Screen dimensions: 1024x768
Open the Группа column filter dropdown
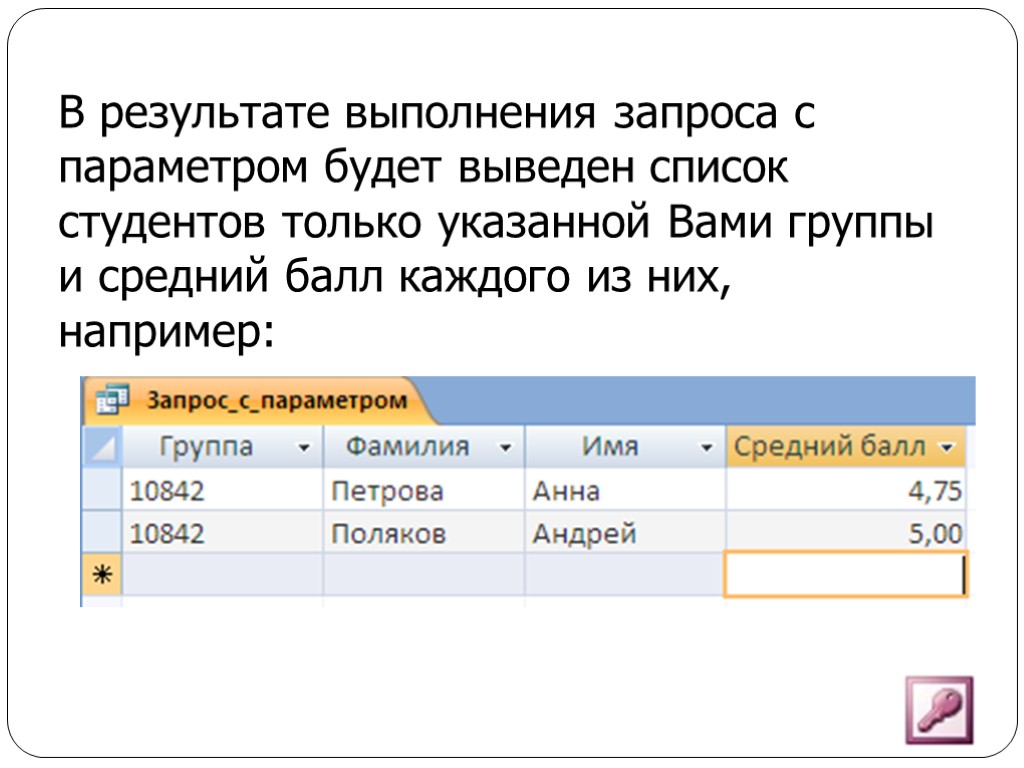(x=304, y=448)
